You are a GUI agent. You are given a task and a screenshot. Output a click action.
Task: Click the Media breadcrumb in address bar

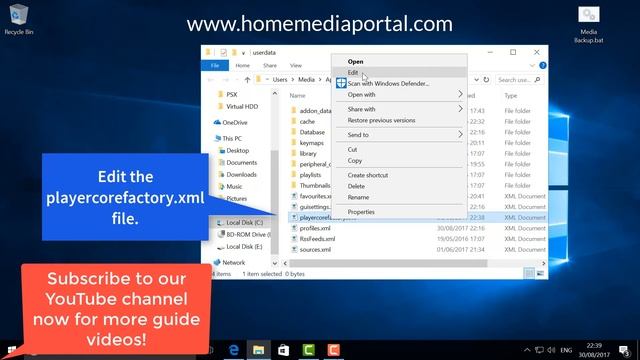[x=306, y=80]
